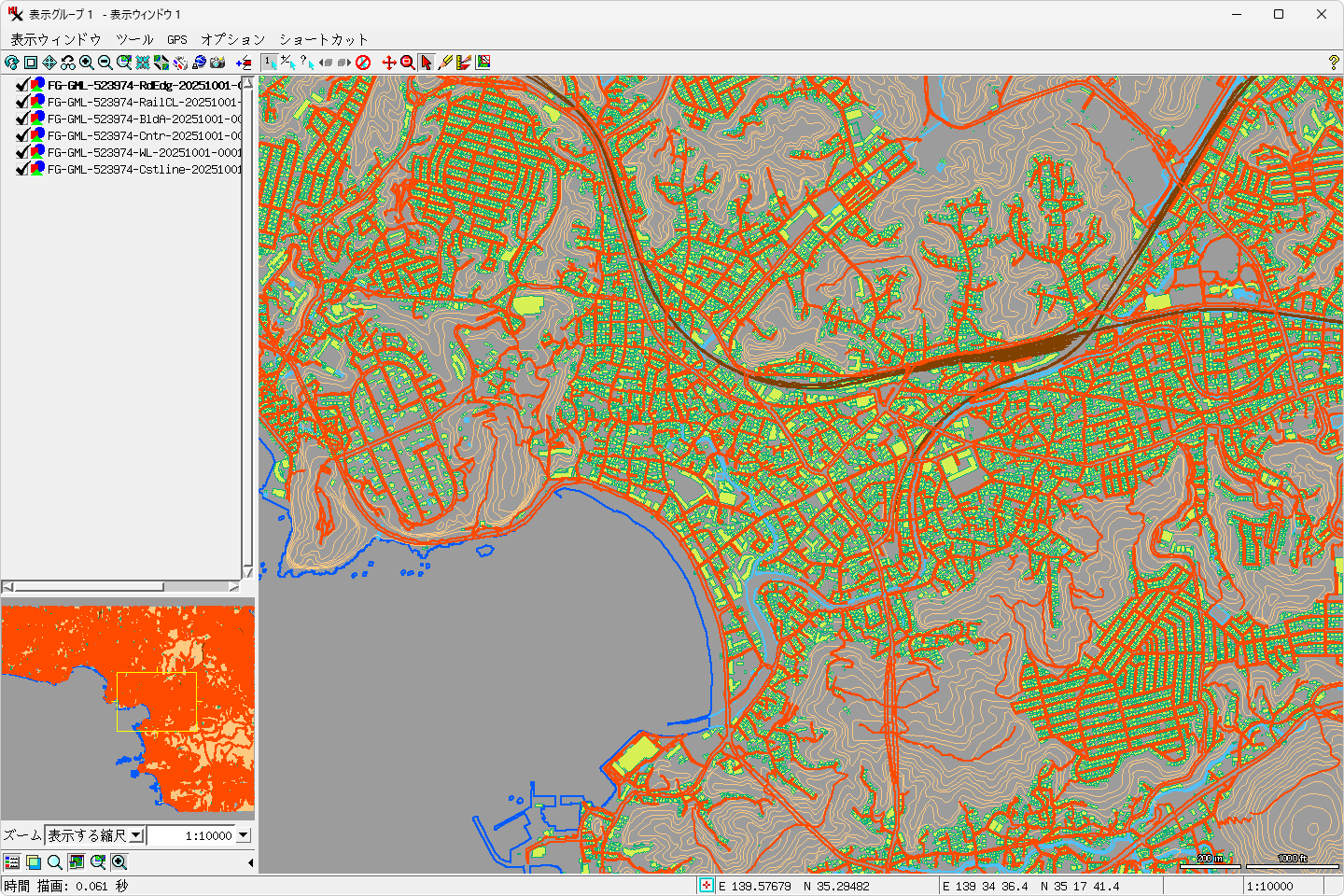Select the pan crosshair arrows tool
The image size is (1344, 896).
pos(389,63)
